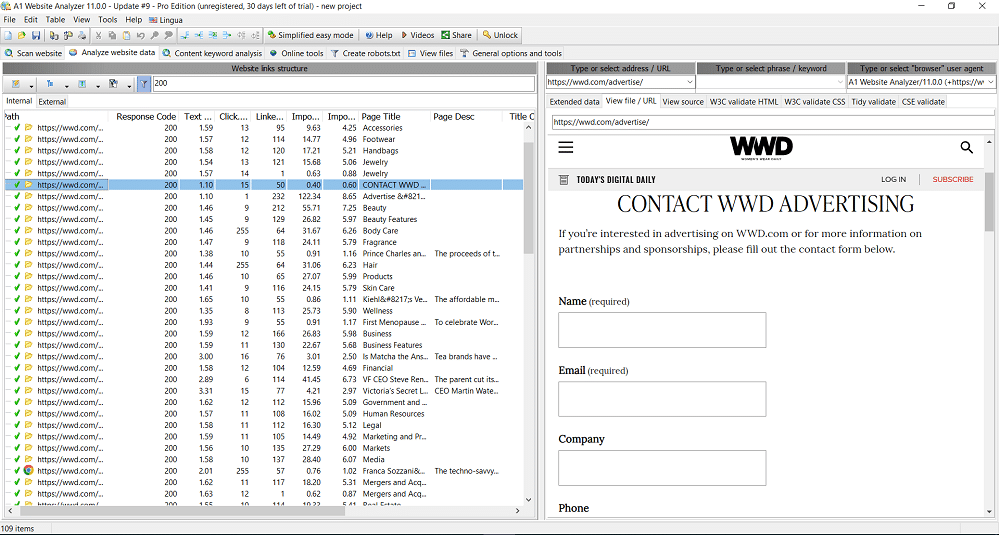
Task: Click the New project icon
Action: click(x=8, y=35)
